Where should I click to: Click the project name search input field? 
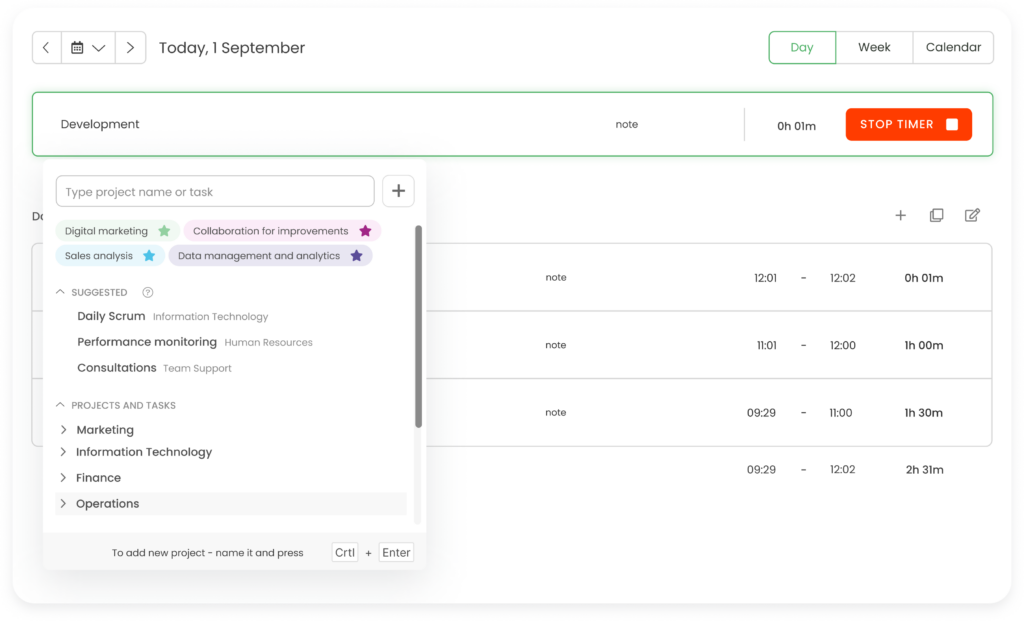click(x=215, y=190)
